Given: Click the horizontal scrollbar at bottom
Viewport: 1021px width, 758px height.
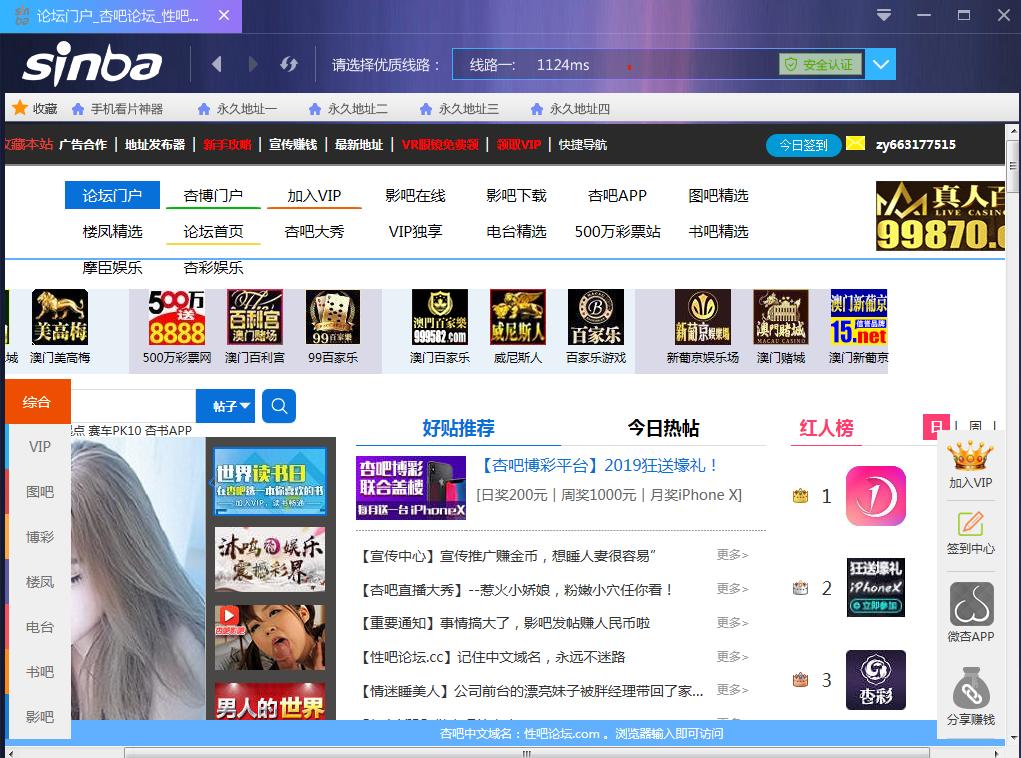Looking at the screenshot, I should pos(526,753).
